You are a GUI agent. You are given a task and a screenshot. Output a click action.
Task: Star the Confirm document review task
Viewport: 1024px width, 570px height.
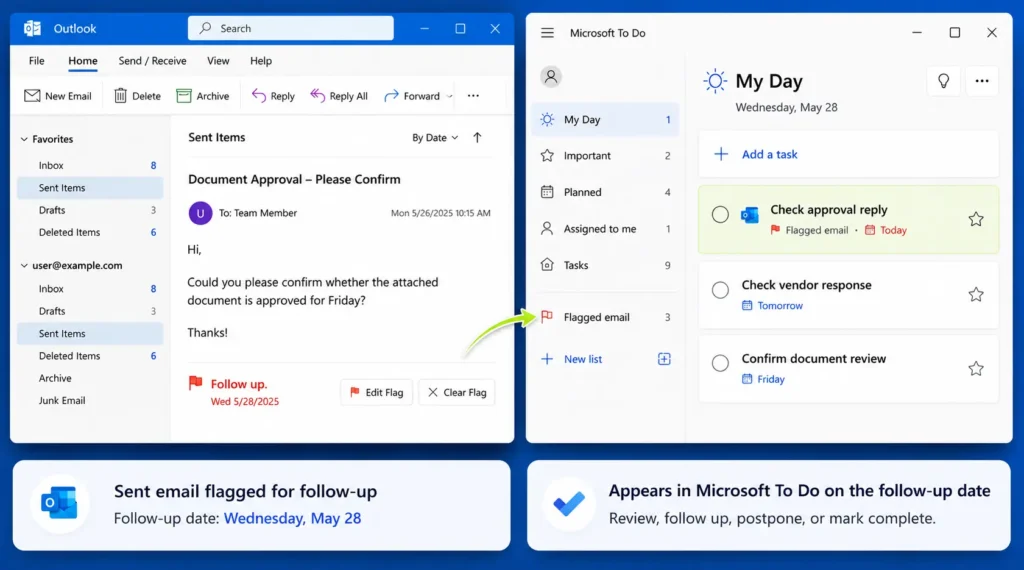(x=976, y=368)
